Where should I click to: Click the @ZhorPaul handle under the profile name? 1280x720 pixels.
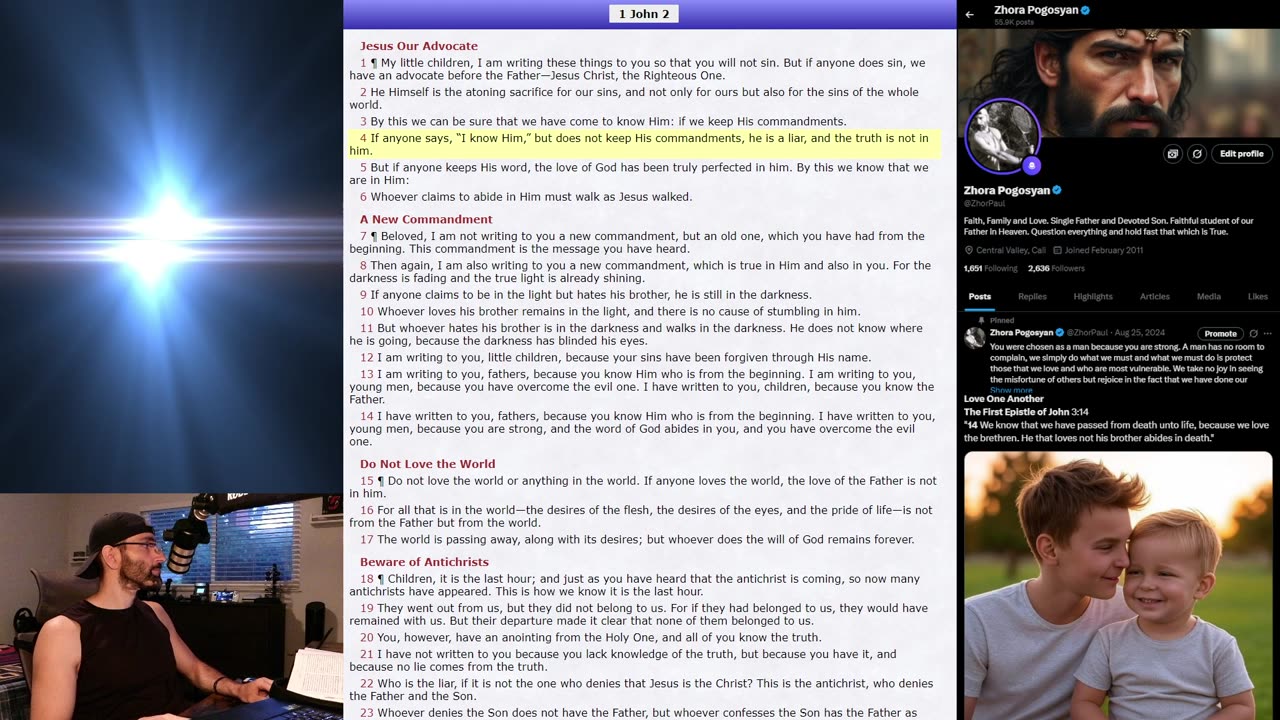(x=985, y=203)
